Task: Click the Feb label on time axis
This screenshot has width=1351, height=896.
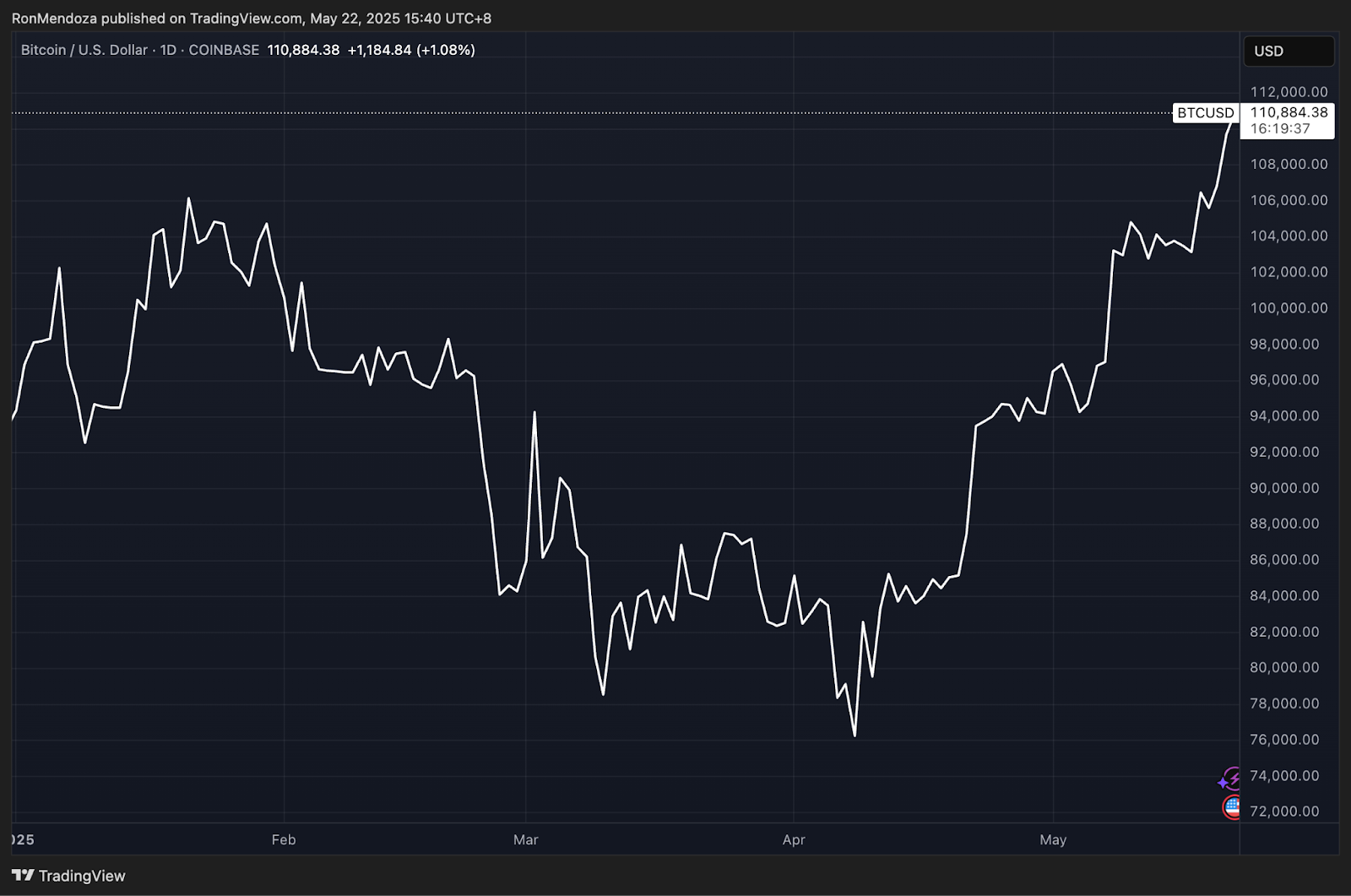Action: point(284,839)
